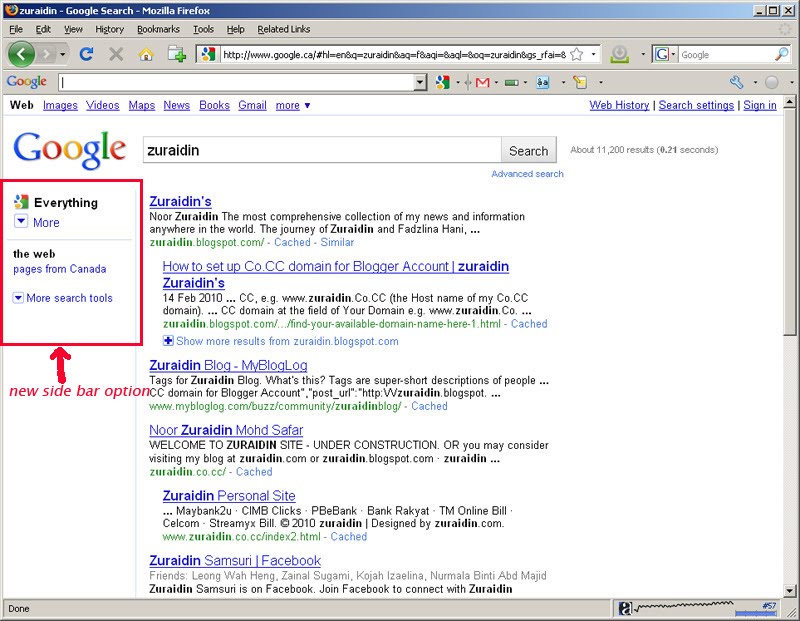This screenshot has width=800, height=621.
Task: Open the News link
Action: coord(177,105)
